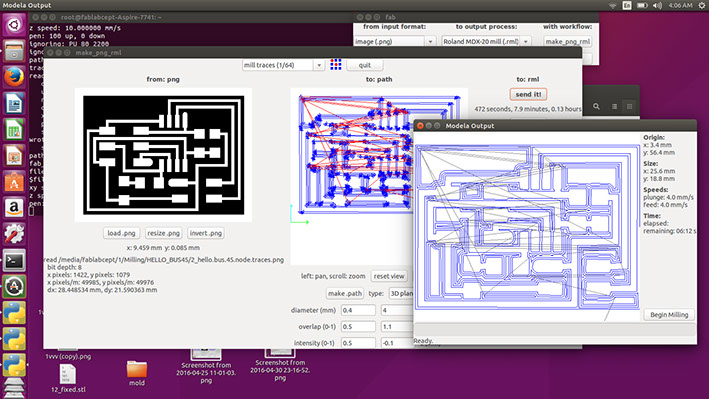Open Amazon launcher icon
The image size is (709, 399).
tap(14, 208)
